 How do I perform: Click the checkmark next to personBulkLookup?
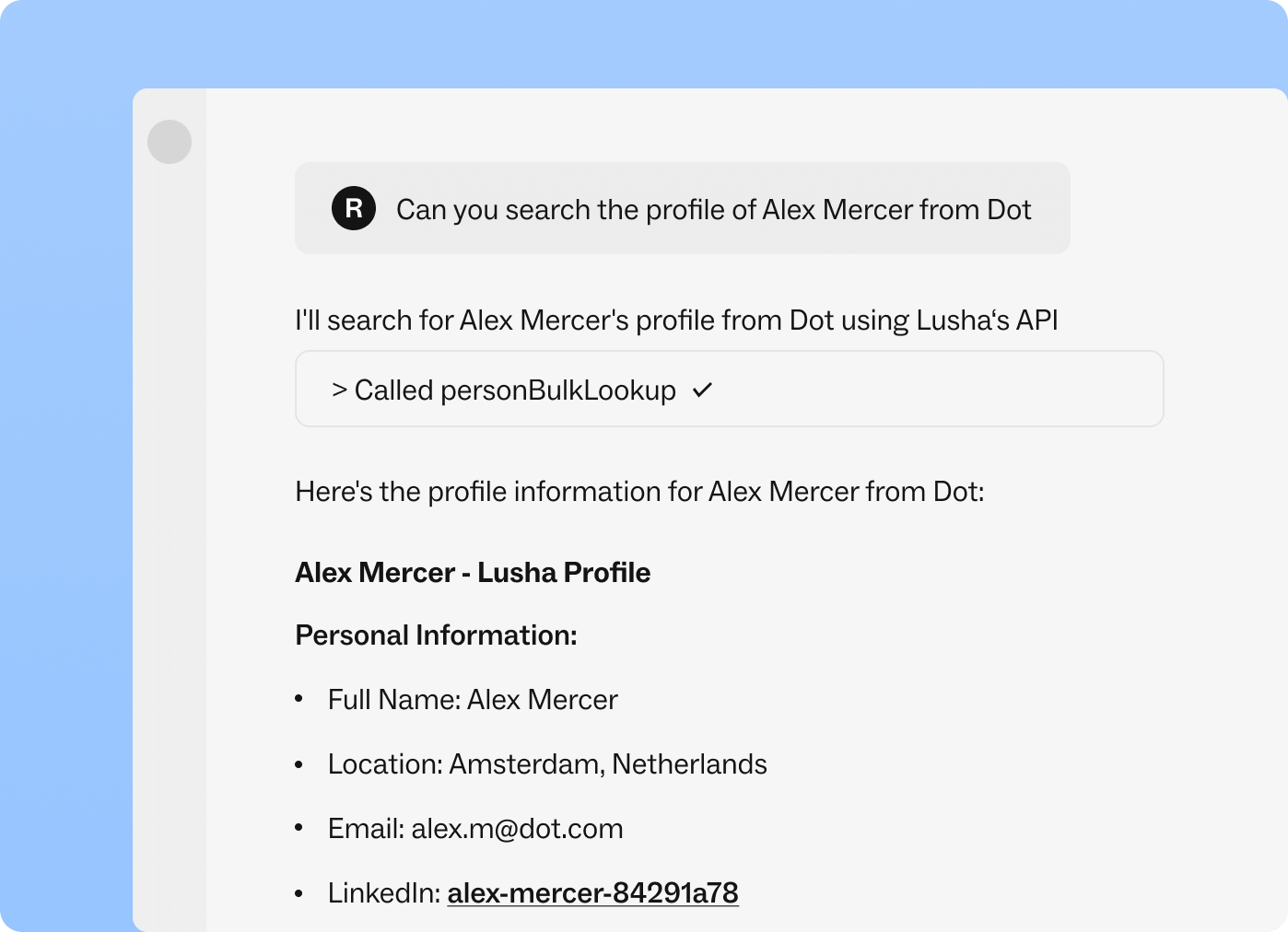pos(703,390)
